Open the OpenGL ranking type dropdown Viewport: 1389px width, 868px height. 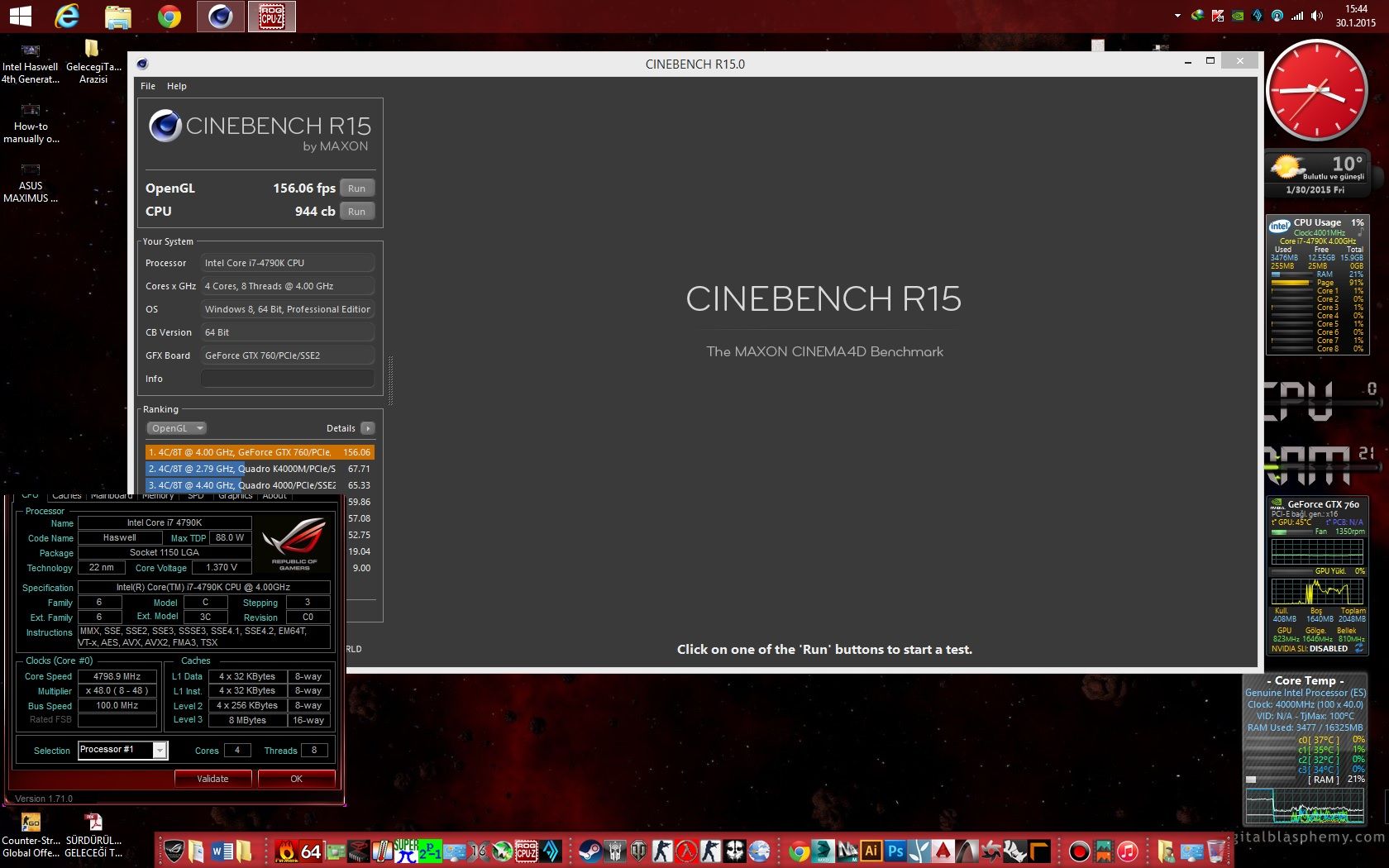[x=176, y=428]
